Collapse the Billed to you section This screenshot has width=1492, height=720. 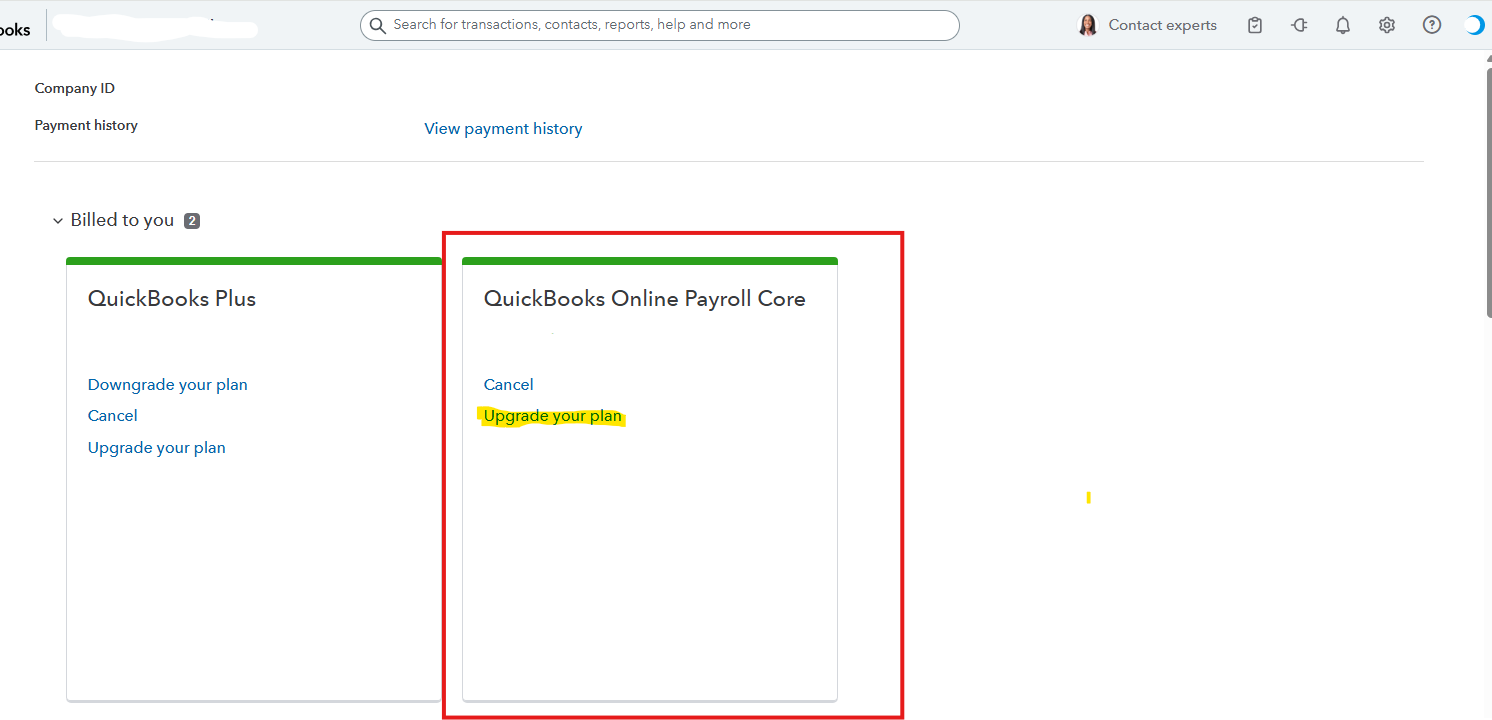tap(58, 220)
